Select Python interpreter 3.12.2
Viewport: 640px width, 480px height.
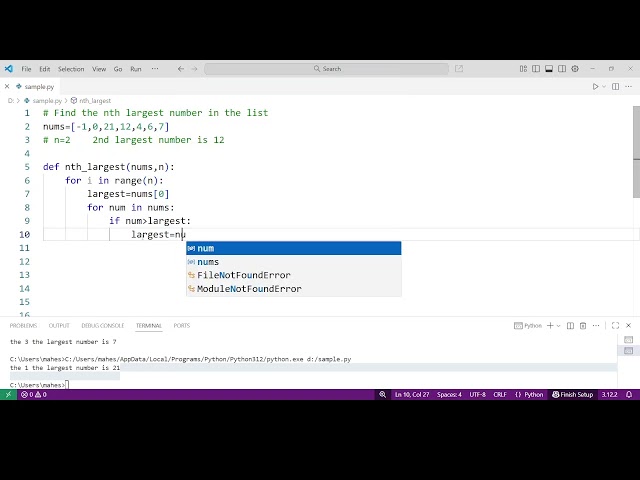(609, 394)
